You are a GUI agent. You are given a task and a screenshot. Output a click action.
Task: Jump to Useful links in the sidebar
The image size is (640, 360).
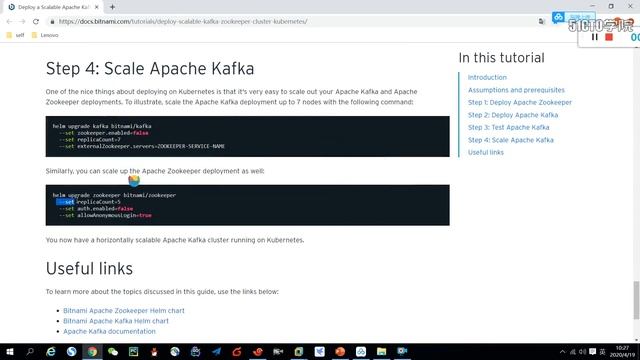coord(486,152)
